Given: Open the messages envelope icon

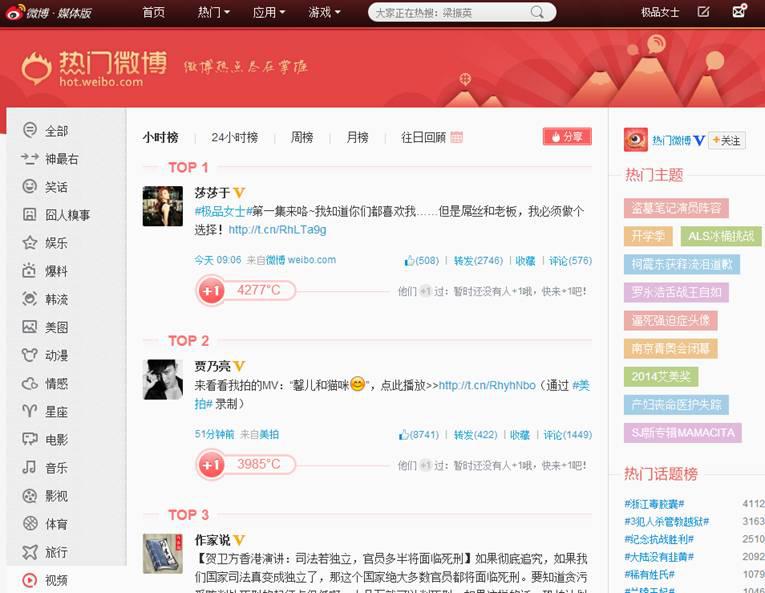Looking at the screenshot, I should coord(739,11).
